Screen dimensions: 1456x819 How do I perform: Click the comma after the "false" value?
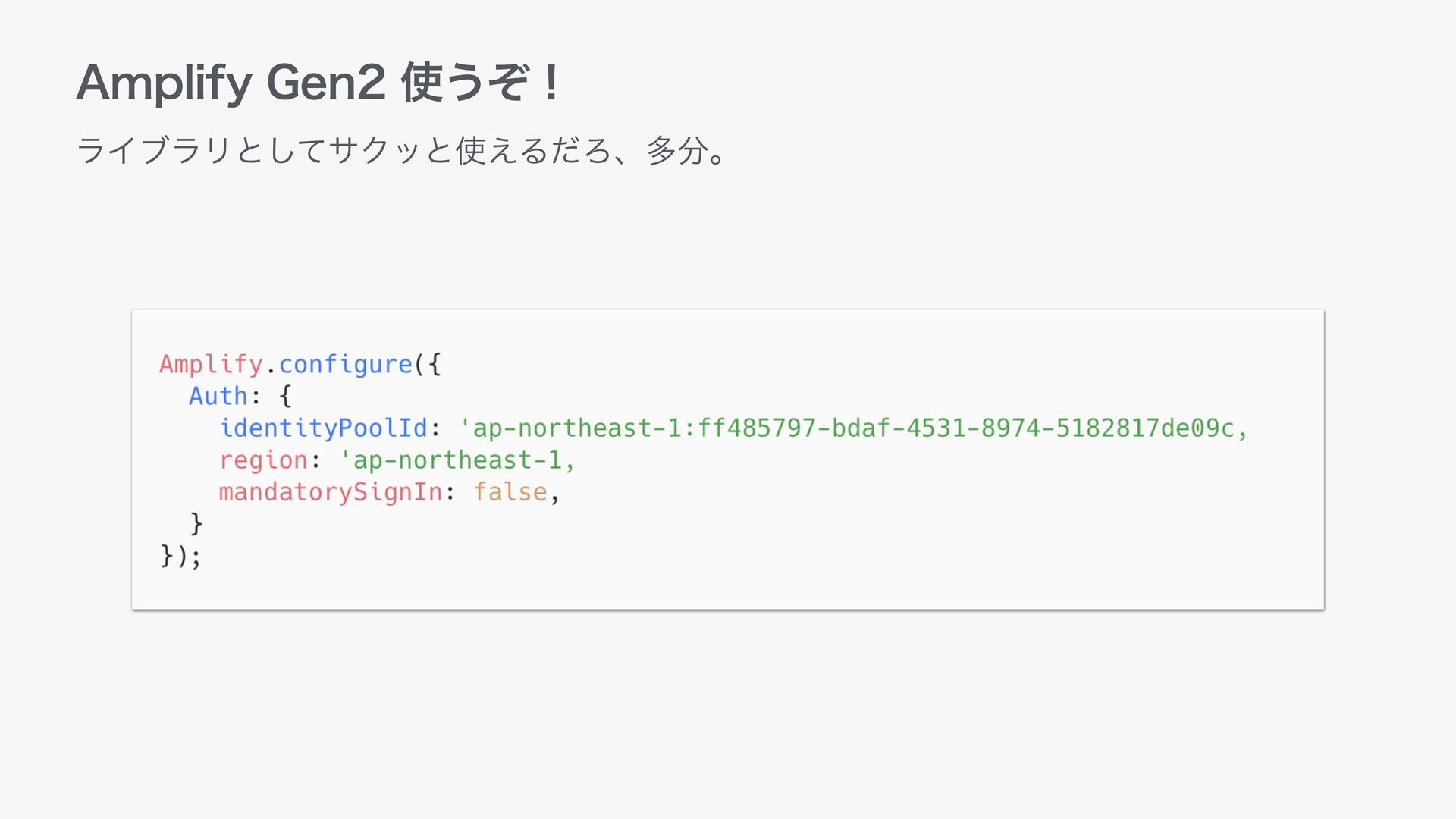(x=555, y=495)
